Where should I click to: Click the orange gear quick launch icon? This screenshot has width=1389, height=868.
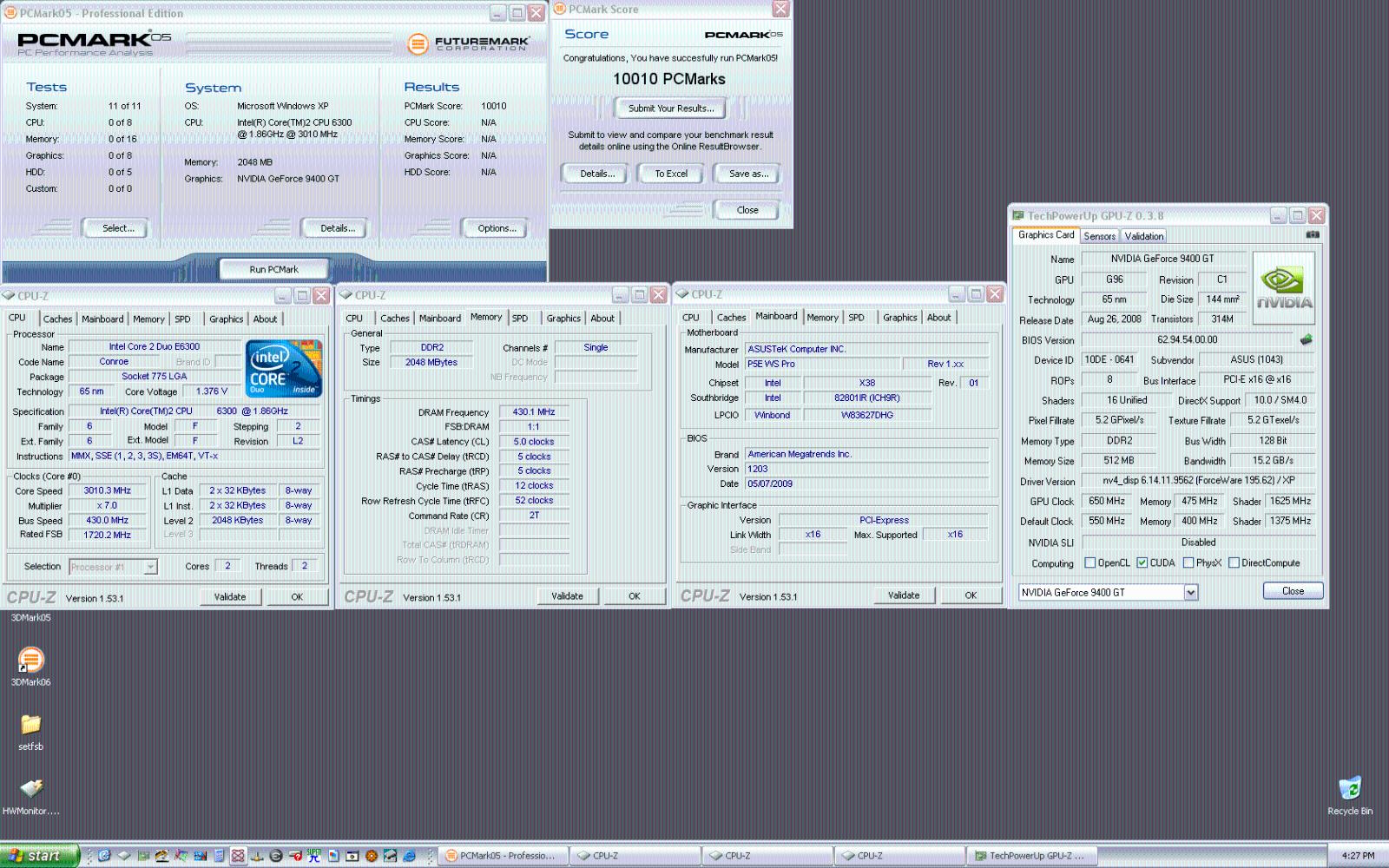tap(372, 856)
